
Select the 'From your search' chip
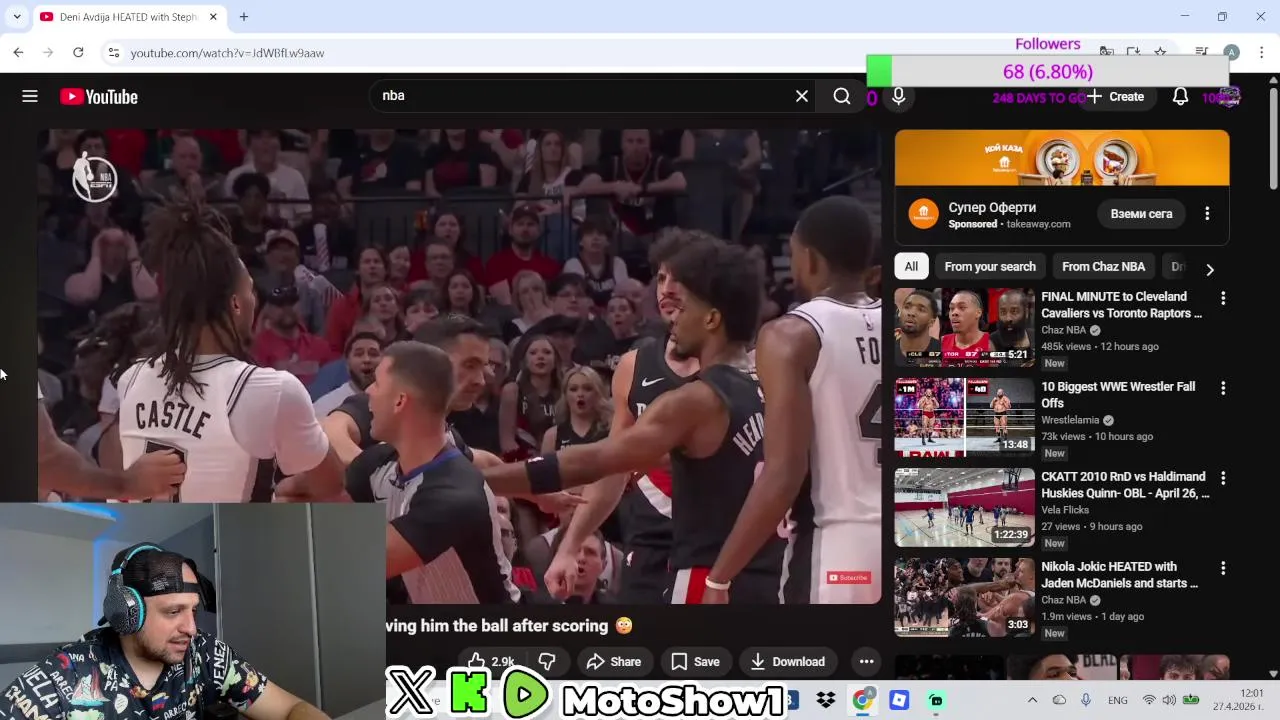point(990,267)
